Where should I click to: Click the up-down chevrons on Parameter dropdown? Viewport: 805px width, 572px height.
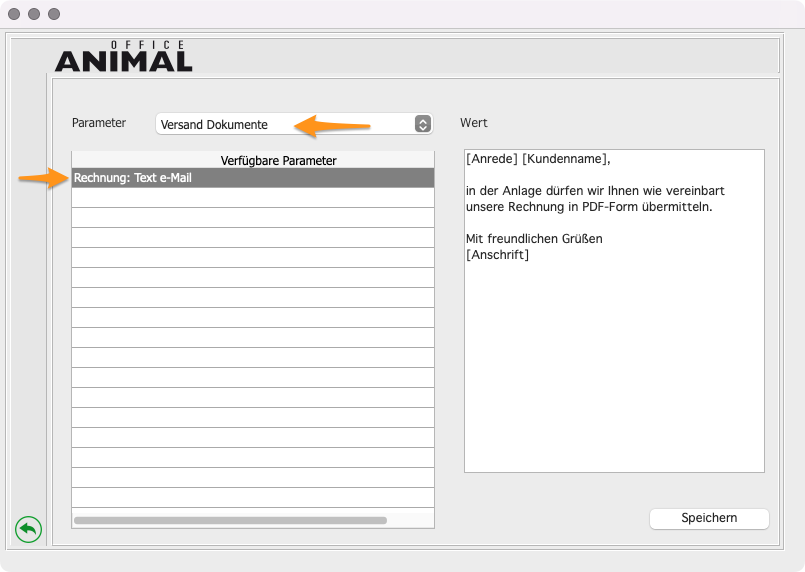[423, 124]
